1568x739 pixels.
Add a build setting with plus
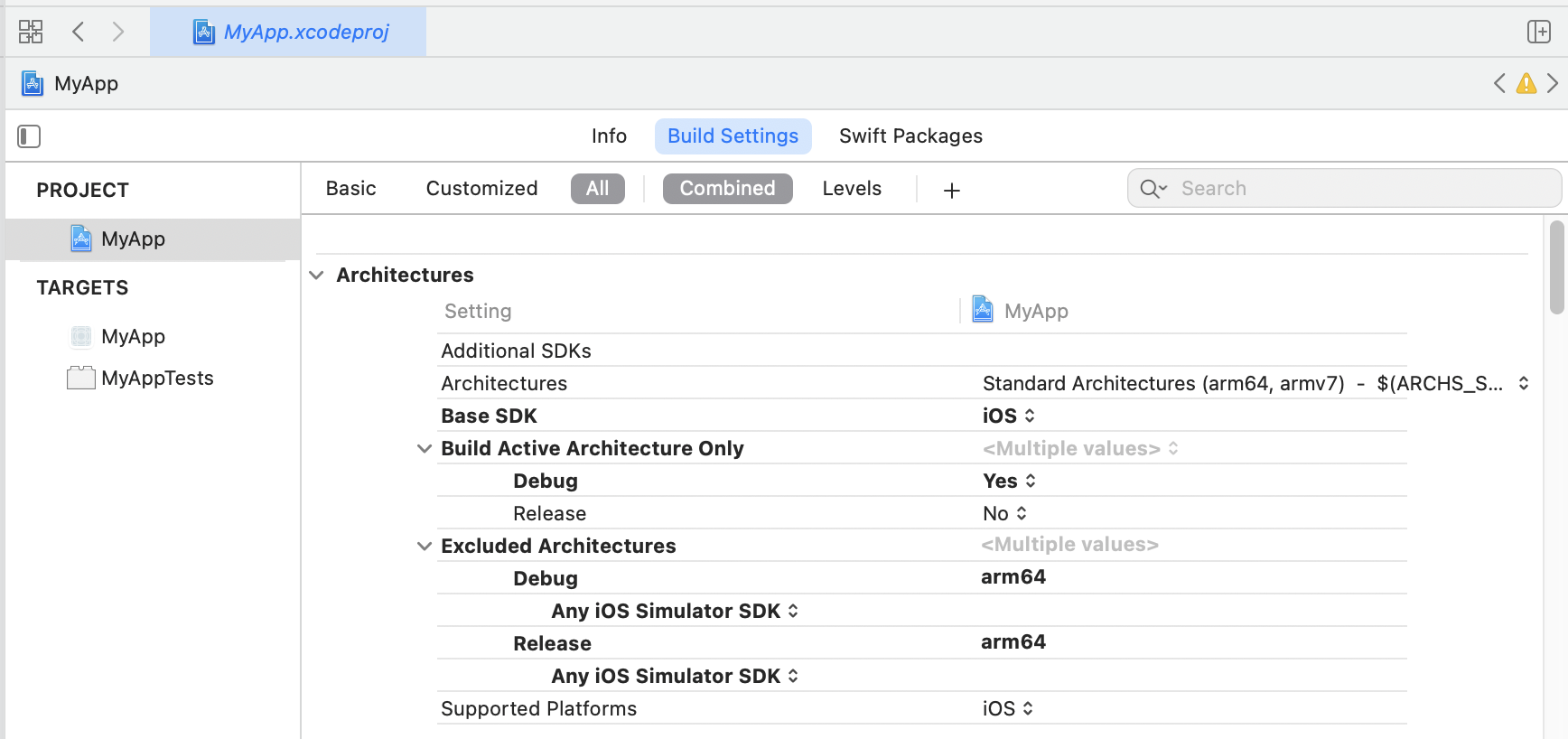951,190
